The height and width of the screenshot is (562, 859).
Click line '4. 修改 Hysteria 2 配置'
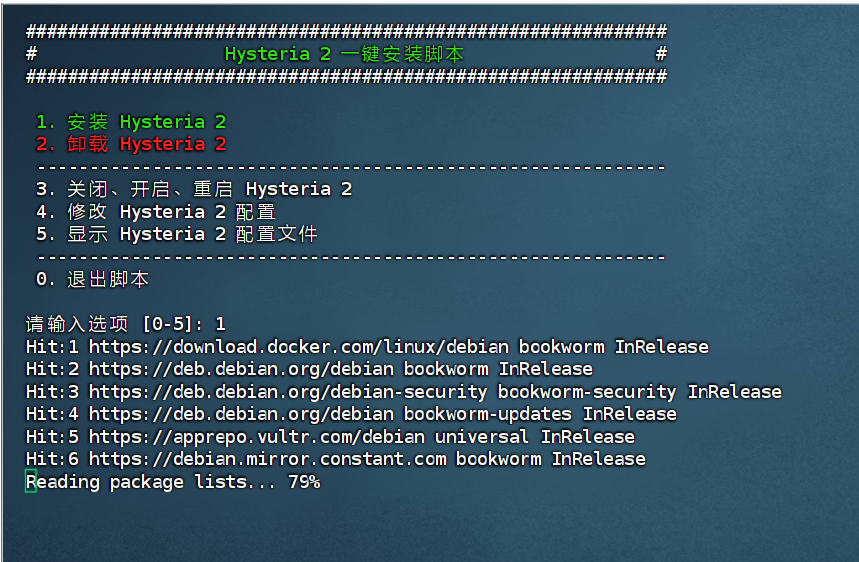point(156,211)
